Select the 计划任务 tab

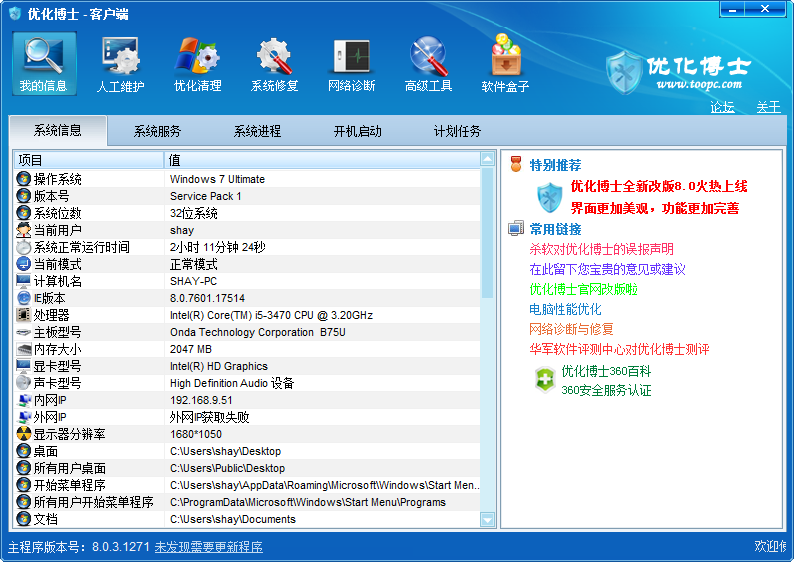coord(457,131)
